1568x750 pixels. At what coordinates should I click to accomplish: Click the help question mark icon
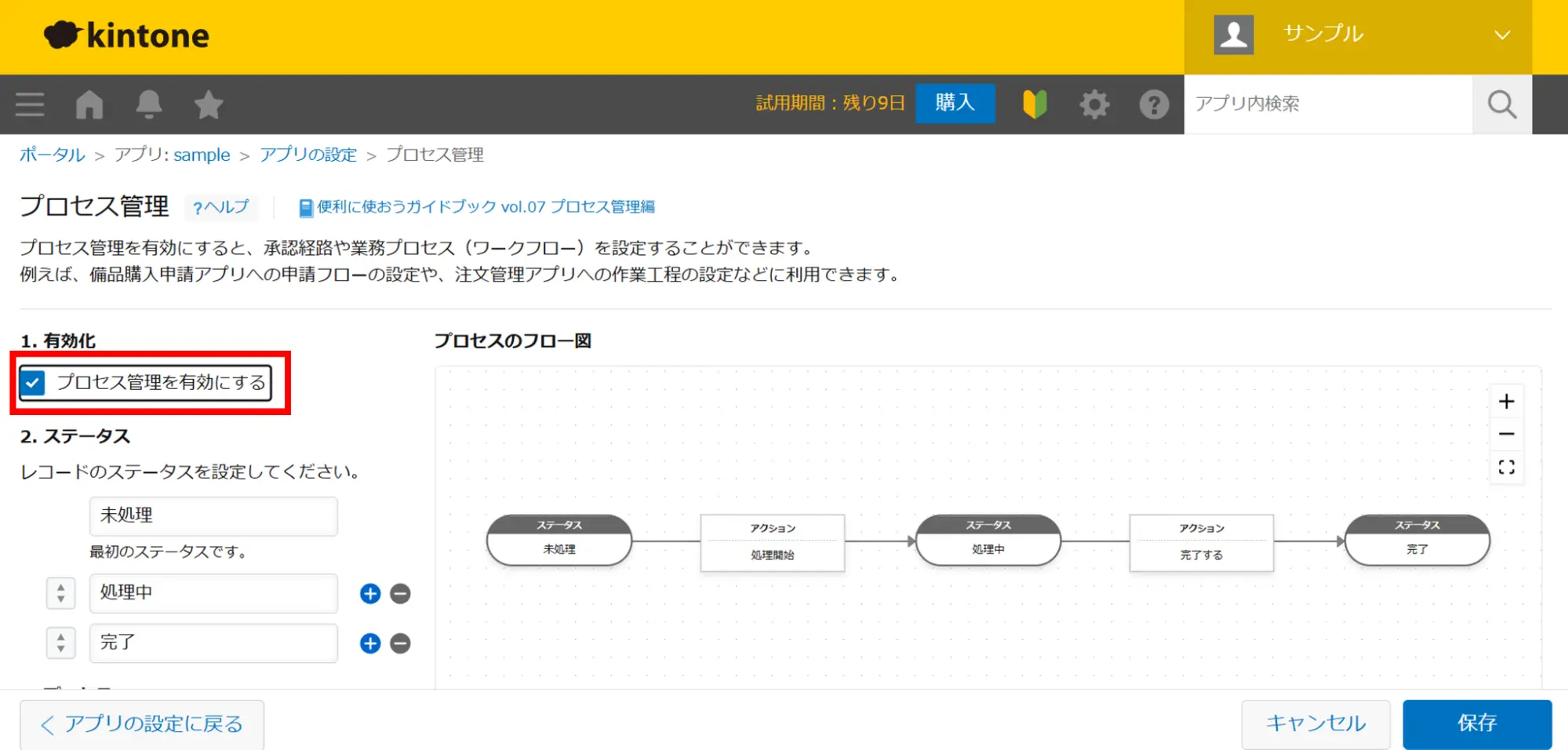(1154, 104)
